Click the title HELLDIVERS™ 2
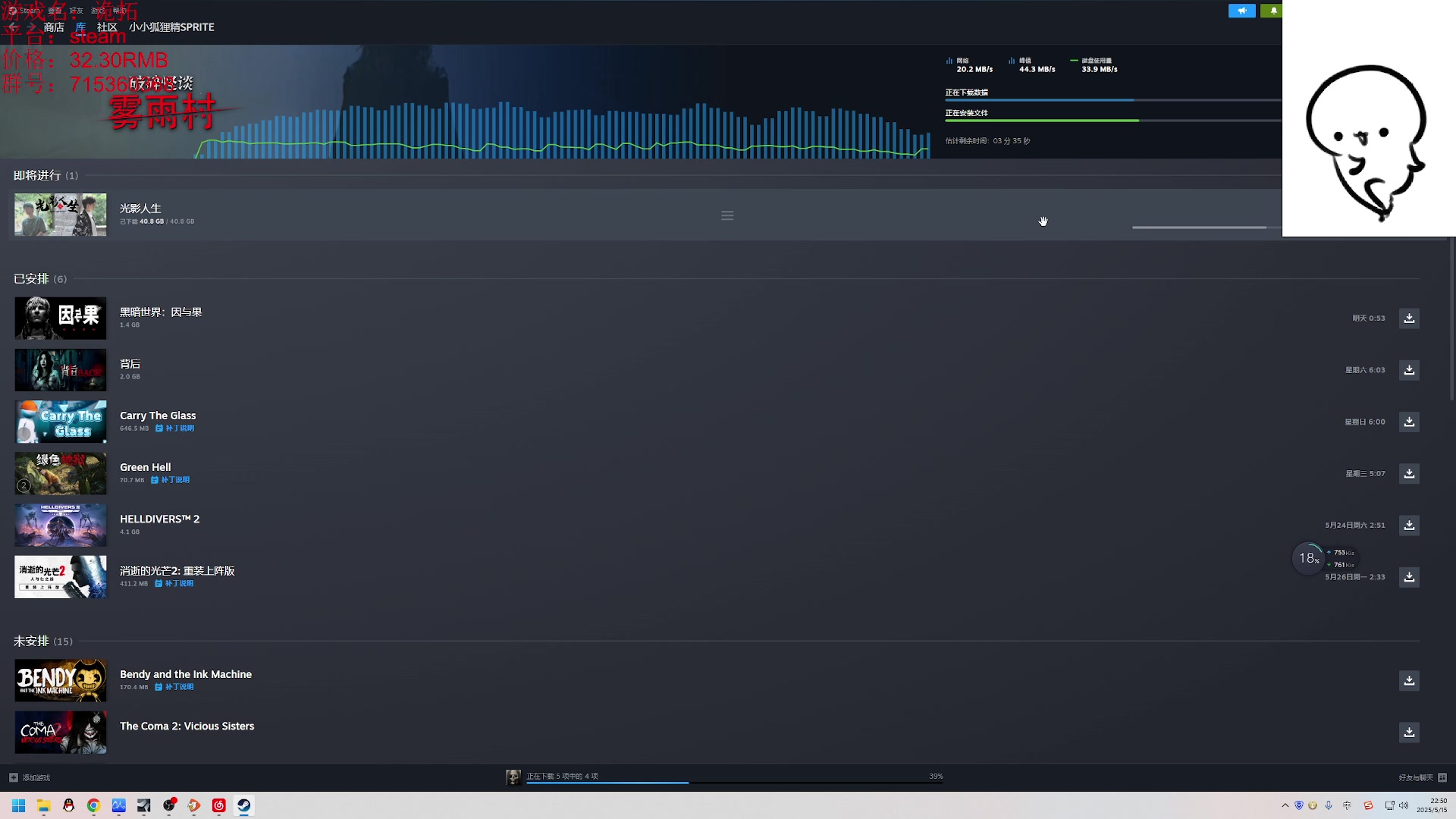 pos(160,519)
